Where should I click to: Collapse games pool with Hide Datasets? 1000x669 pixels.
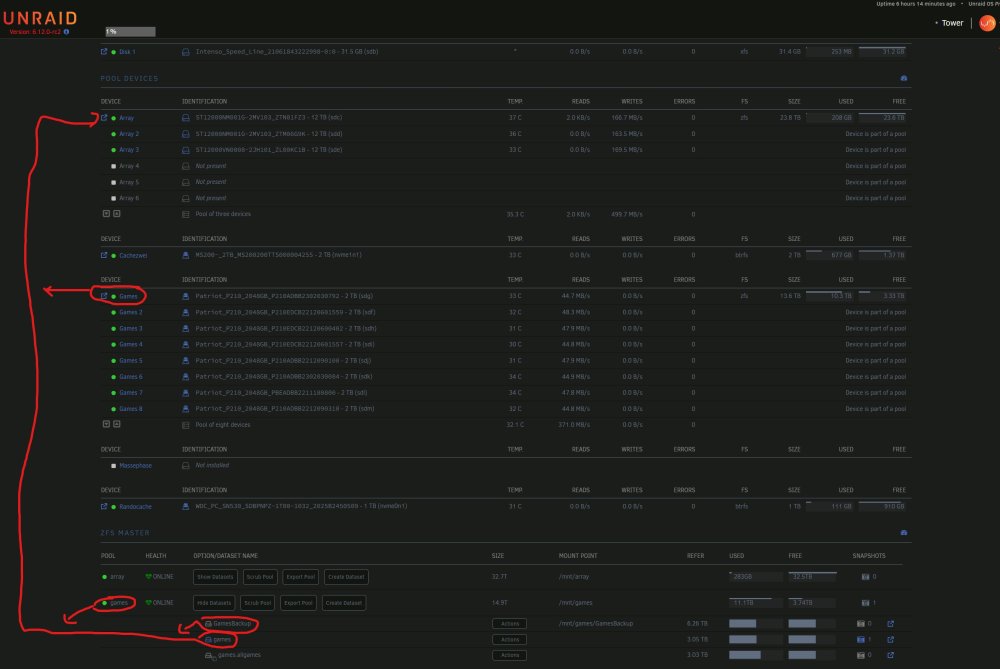(214, 603)
